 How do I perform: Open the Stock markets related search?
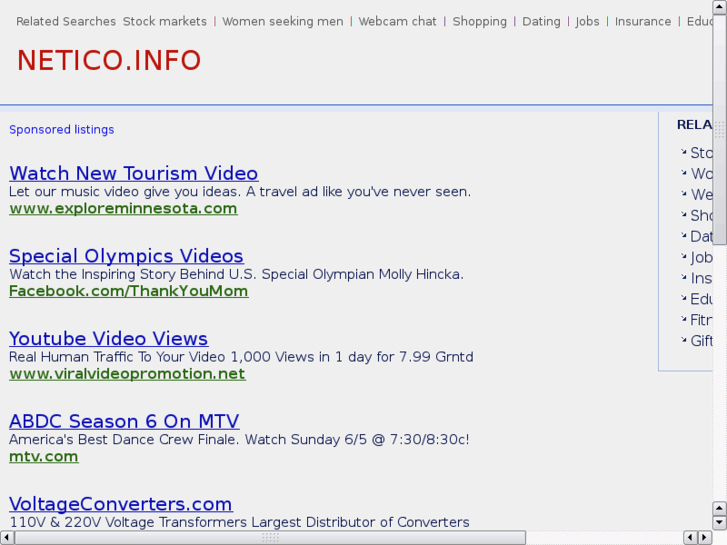click(x=165, y=21)
